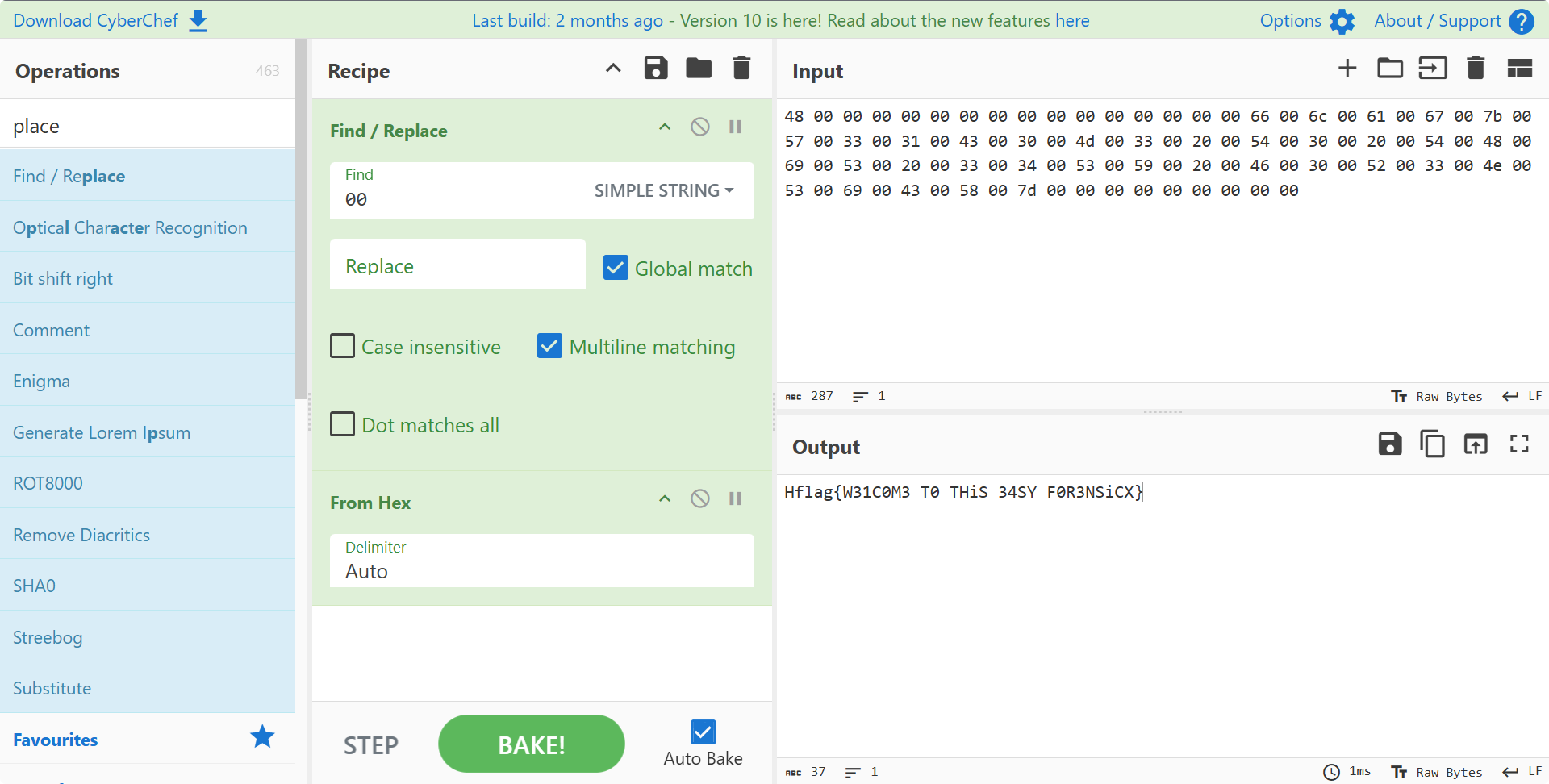Open the Download CyberChef link
The image size is (1549, 784).
coord(111,21)
